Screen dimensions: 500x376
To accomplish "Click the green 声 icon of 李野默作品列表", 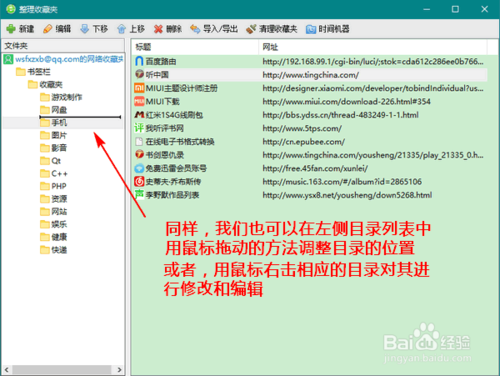I will (x=139, y=194).
